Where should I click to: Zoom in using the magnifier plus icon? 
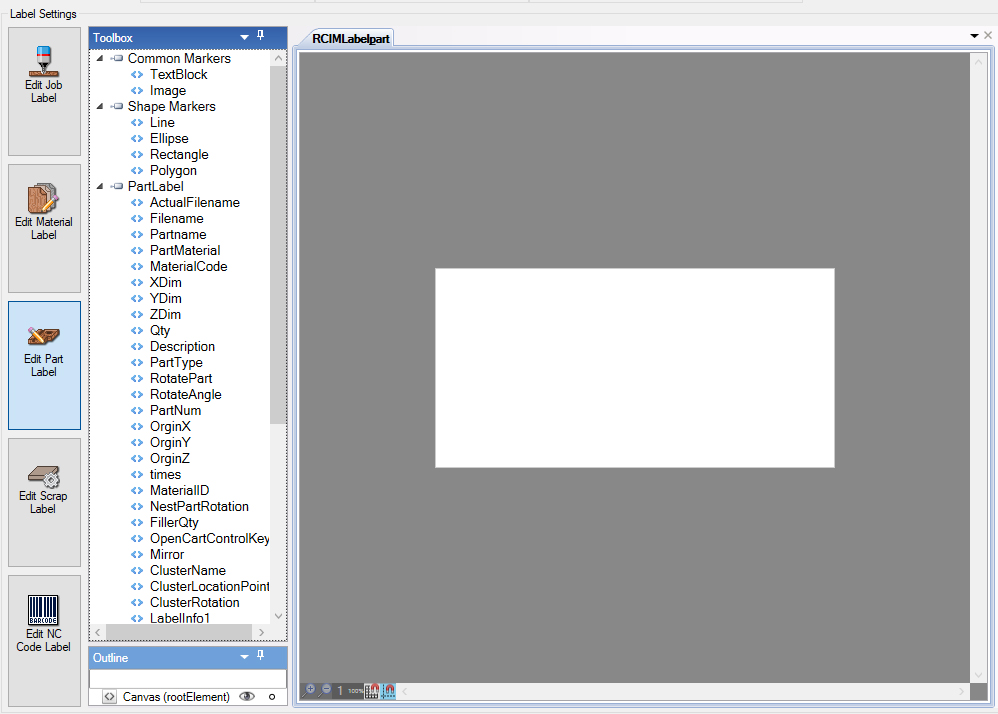click(311, 689)
